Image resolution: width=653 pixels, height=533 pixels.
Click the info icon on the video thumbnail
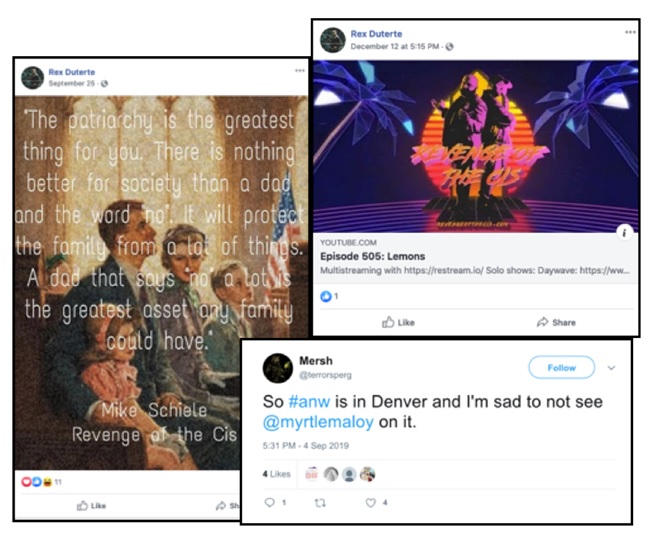click(624, 233)
